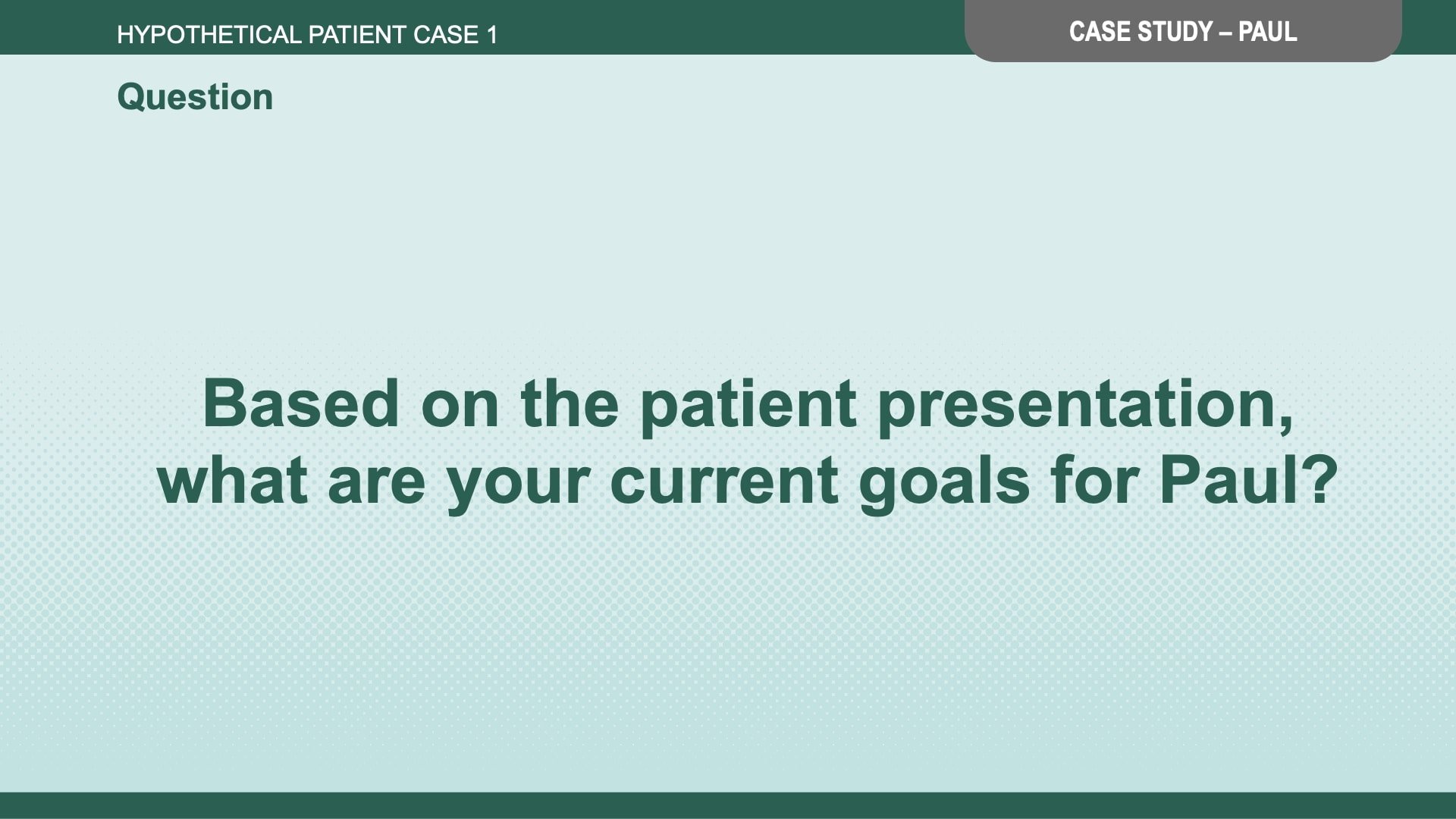Click the word "Based" in the question

300,404
